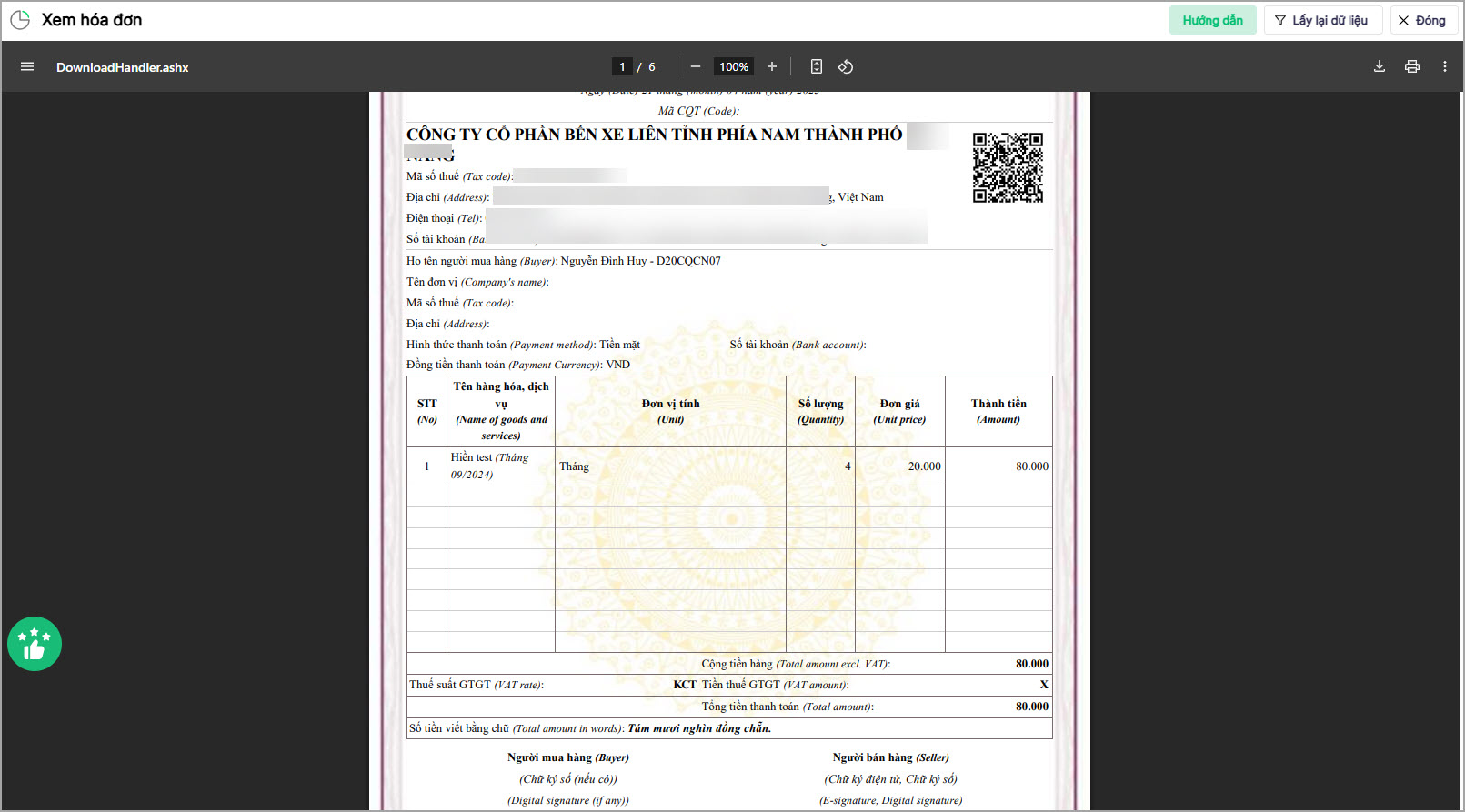Click the Số tài khoản (Bank account) buyer label
This screenshot has width=1465, height=812.
798,345
